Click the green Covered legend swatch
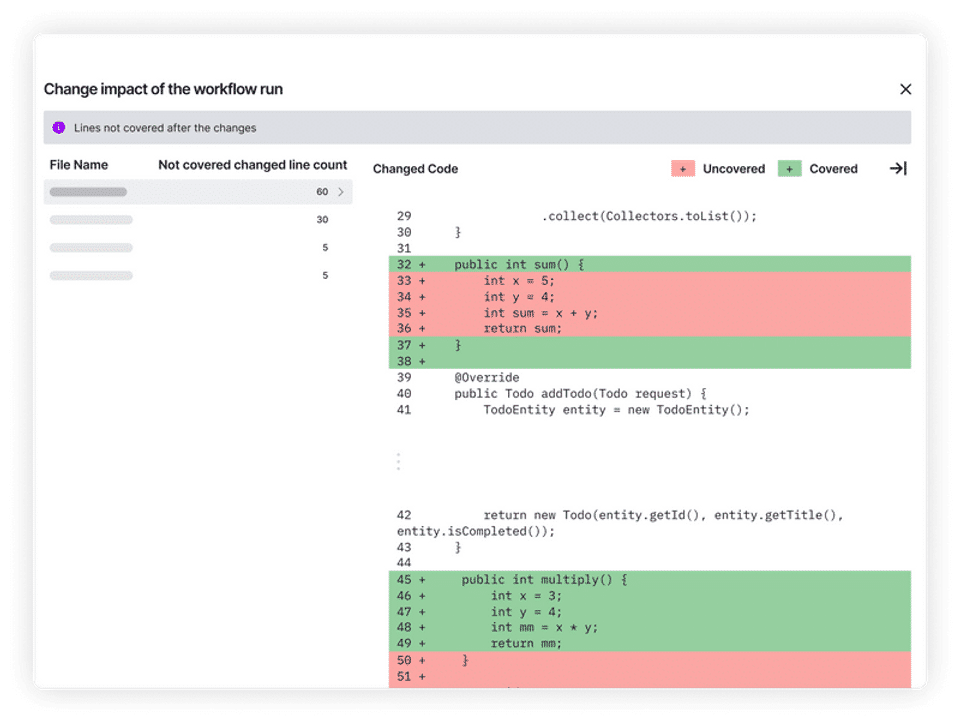The image size is (960, 721). point(789,169)
